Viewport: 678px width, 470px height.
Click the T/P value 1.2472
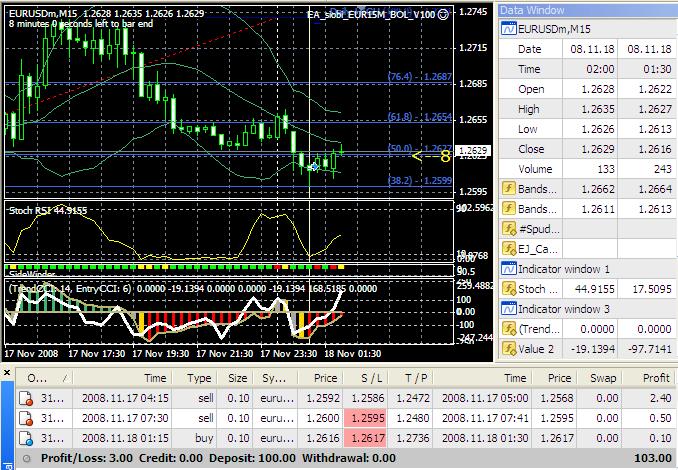[413, 398]
